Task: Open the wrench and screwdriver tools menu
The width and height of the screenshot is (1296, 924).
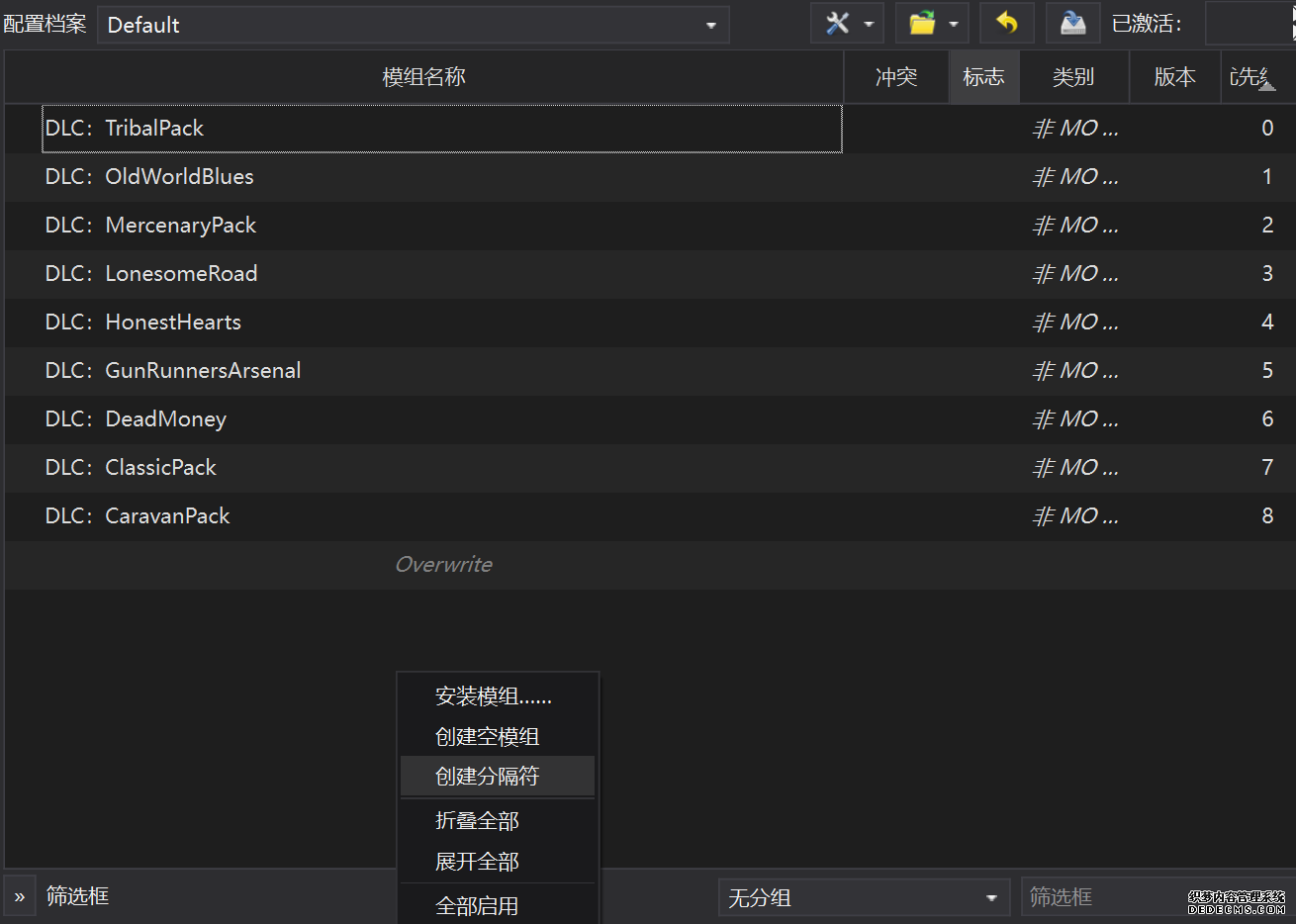Action: [x=838, y=24]
